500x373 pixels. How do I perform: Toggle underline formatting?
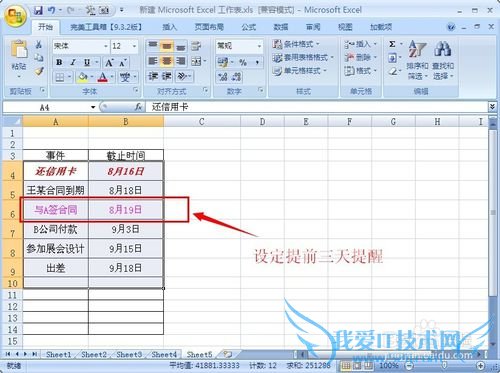tap(87, 62)
